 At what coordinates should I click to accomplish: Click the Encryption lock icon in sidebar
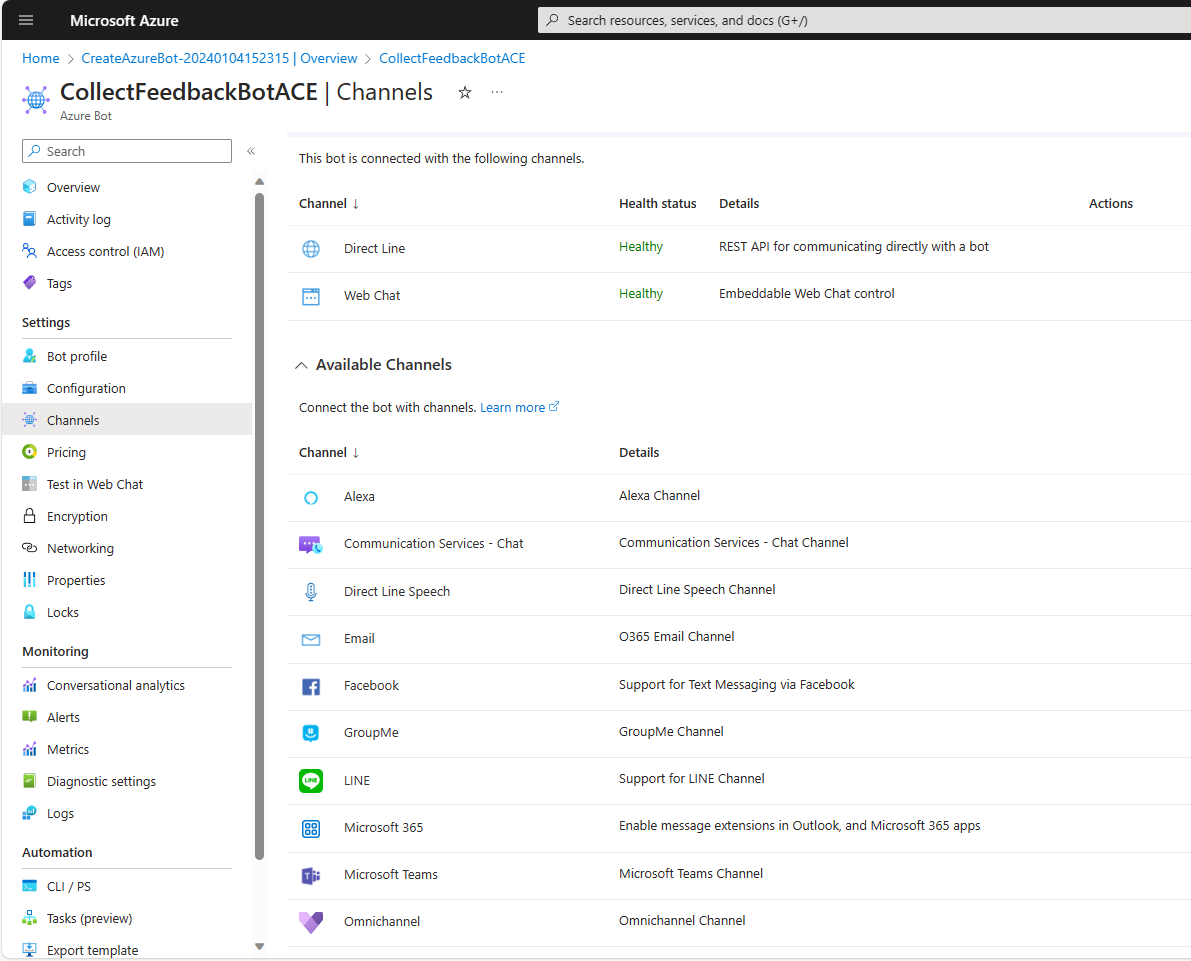30,516
